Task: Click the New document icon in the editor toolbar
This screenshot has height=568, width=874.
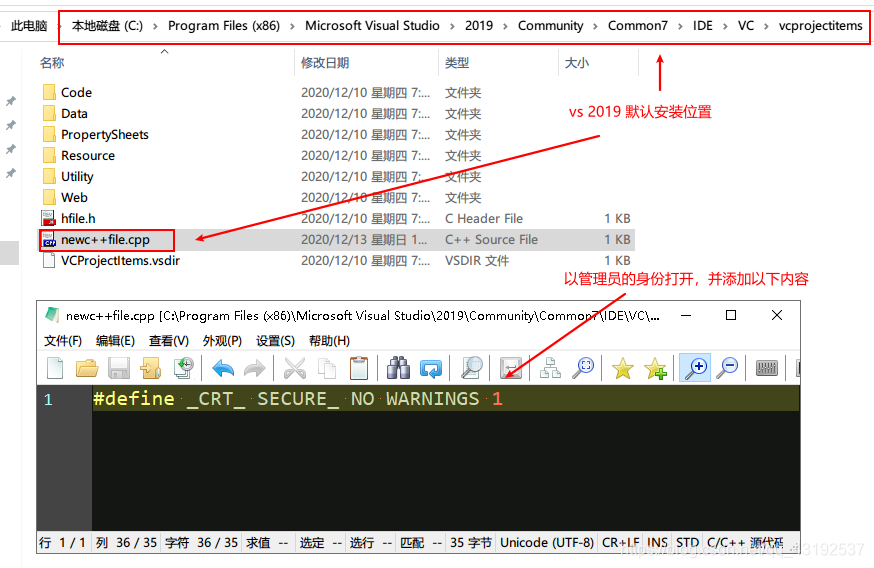Action: (55, 368)
